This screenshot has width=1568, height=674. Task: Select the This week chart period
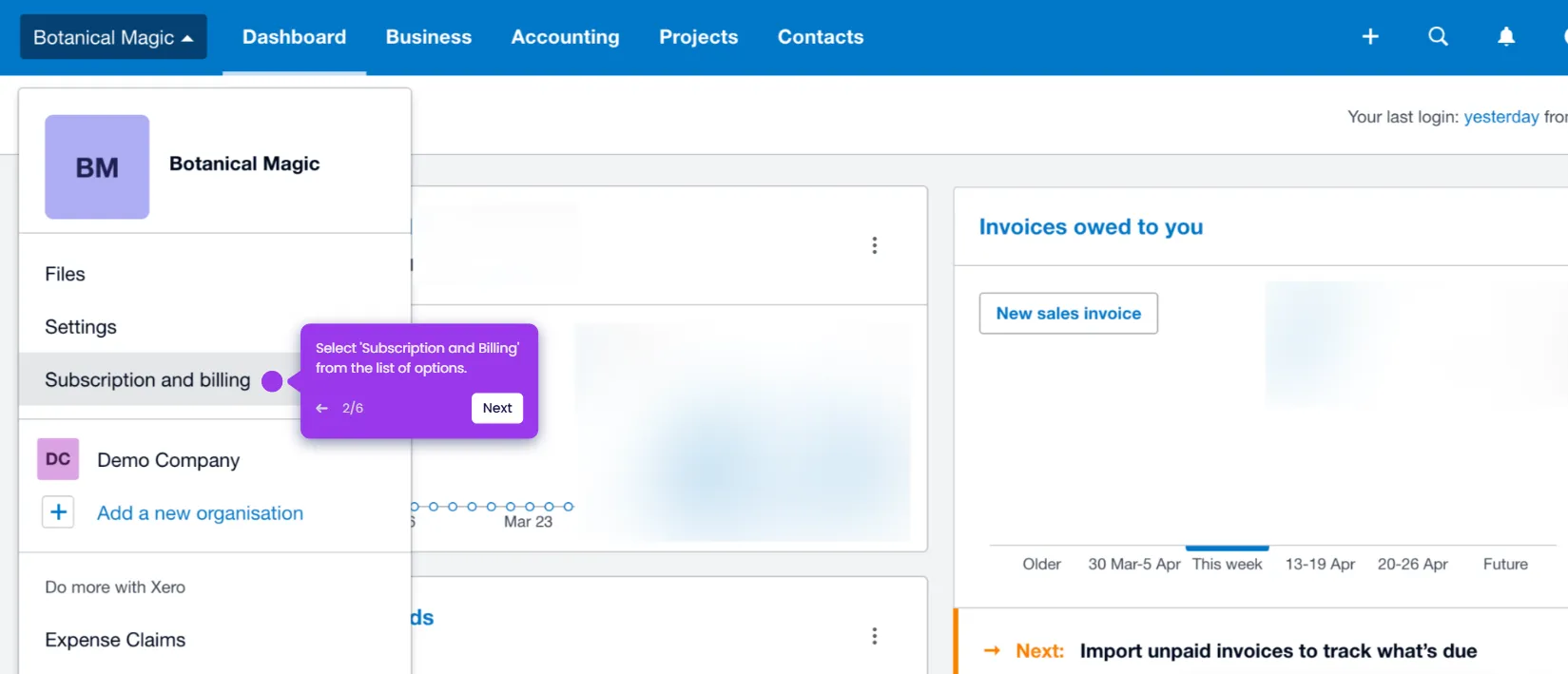pyautogui.click(x=1228, y=564)
